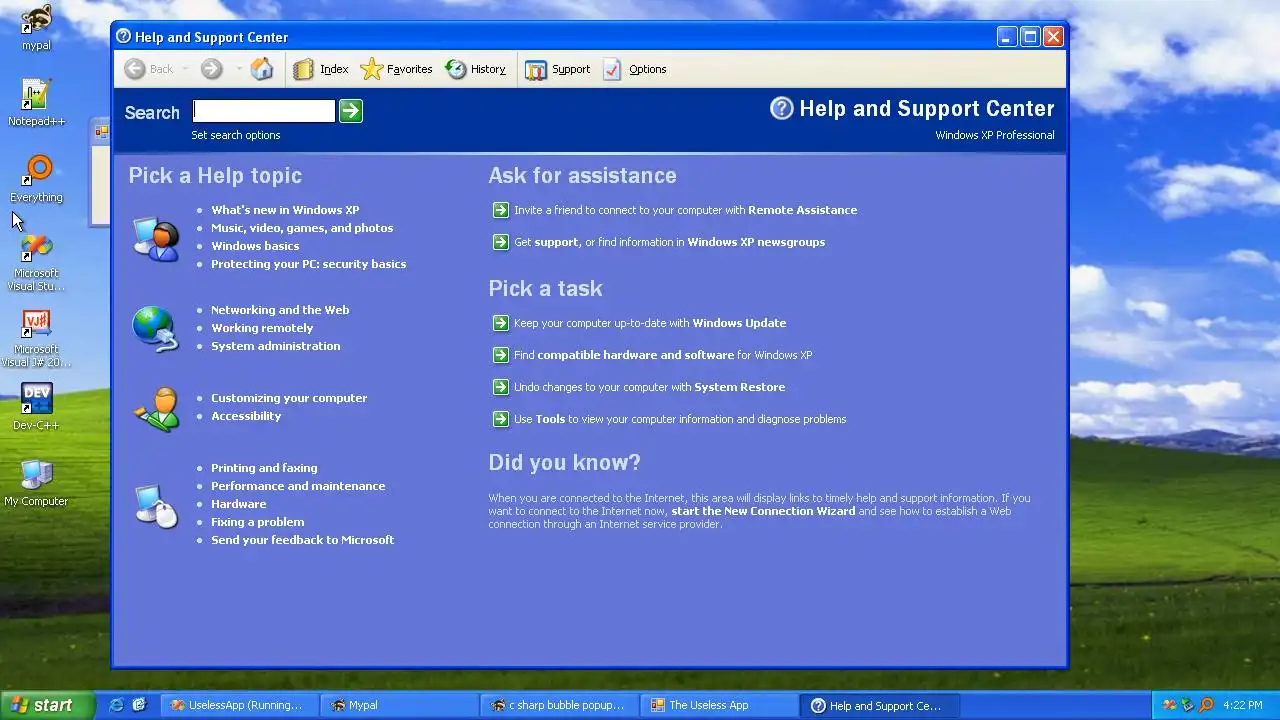The image size is (1280, 720).
Task: Switch to the Mypal taskbar button
Action: [x=399, y=705]
